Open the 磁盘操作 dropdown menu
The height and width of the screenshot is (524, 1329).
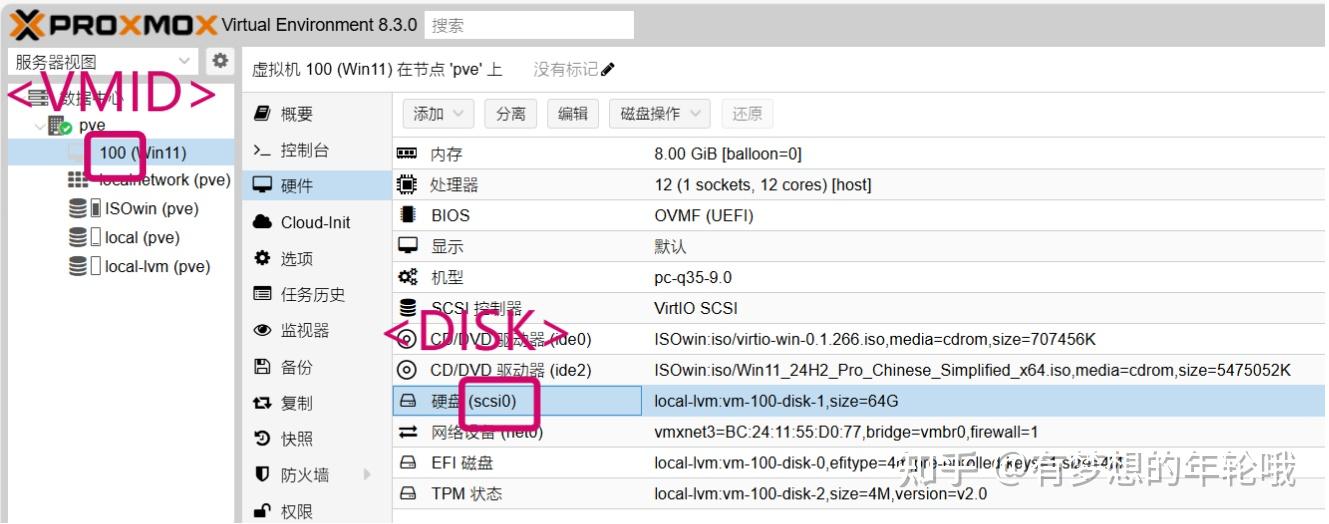click(x=659, y=114)
